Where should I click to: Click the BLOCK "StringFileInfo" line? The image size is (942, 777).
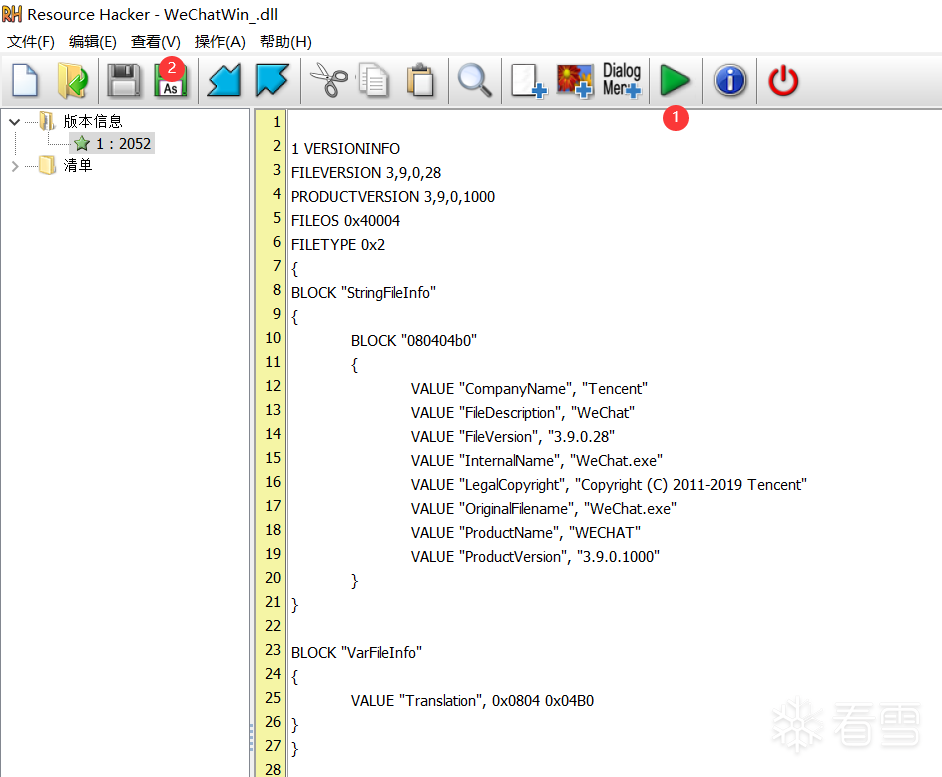coord(363,293)
